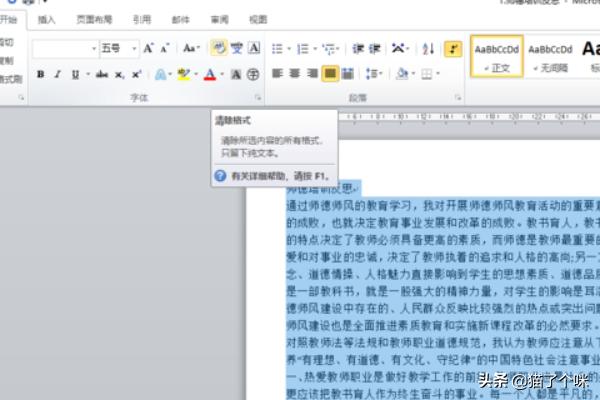Screen dimensions: 600x400
Task: Switch to the 审阅 tab
Action: 220,20
